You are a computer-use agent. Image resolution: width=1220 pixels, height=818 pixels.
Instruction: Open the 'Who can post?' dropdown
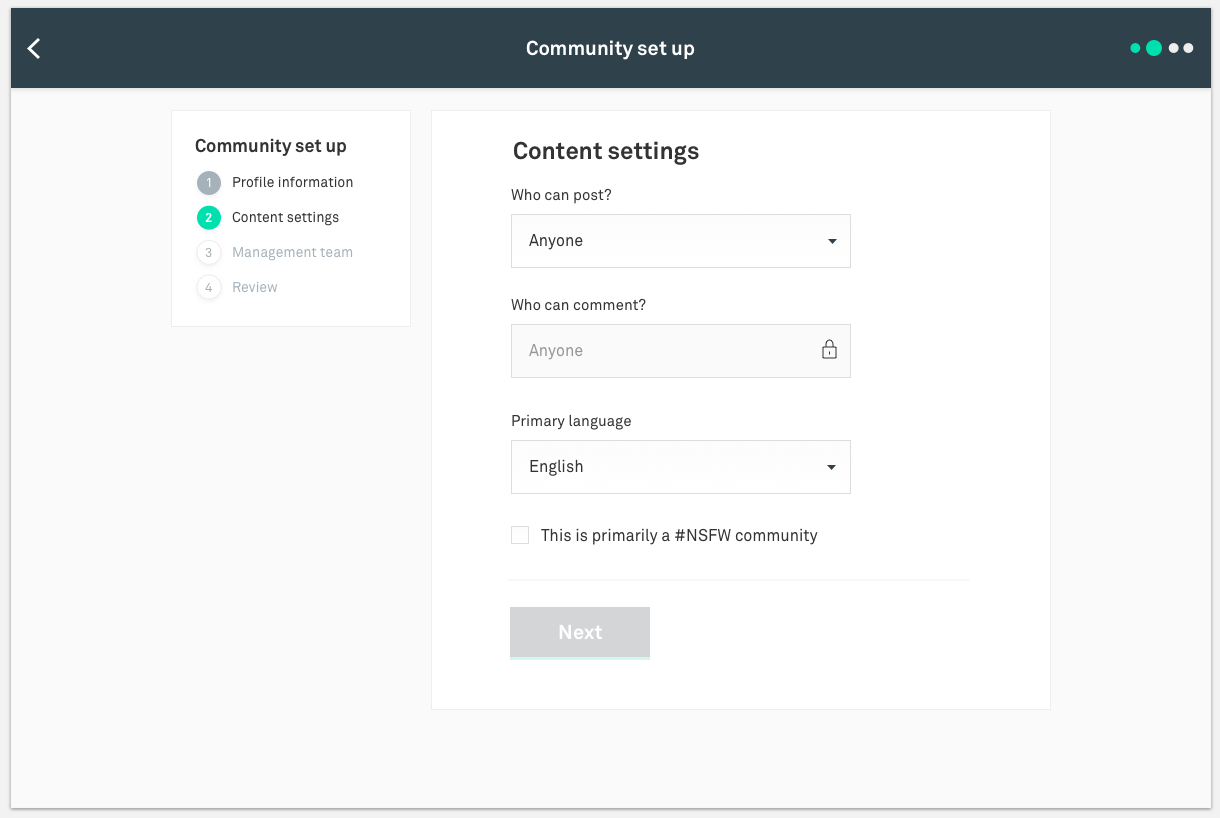point(680,241)
